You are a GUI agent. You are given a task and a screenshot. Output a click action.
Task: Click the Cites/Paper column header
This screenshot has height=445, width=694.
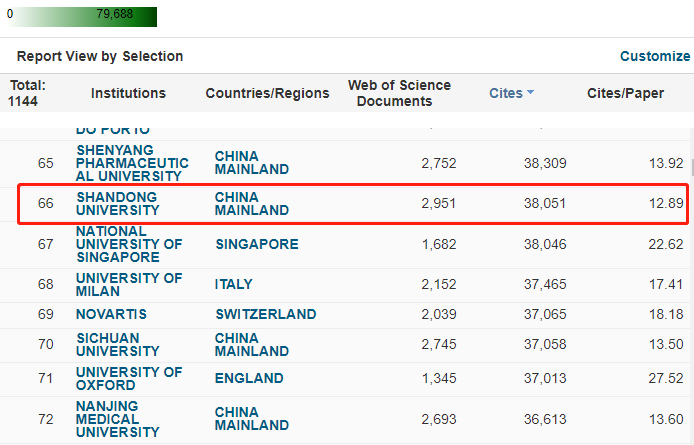tap(625, 93)
